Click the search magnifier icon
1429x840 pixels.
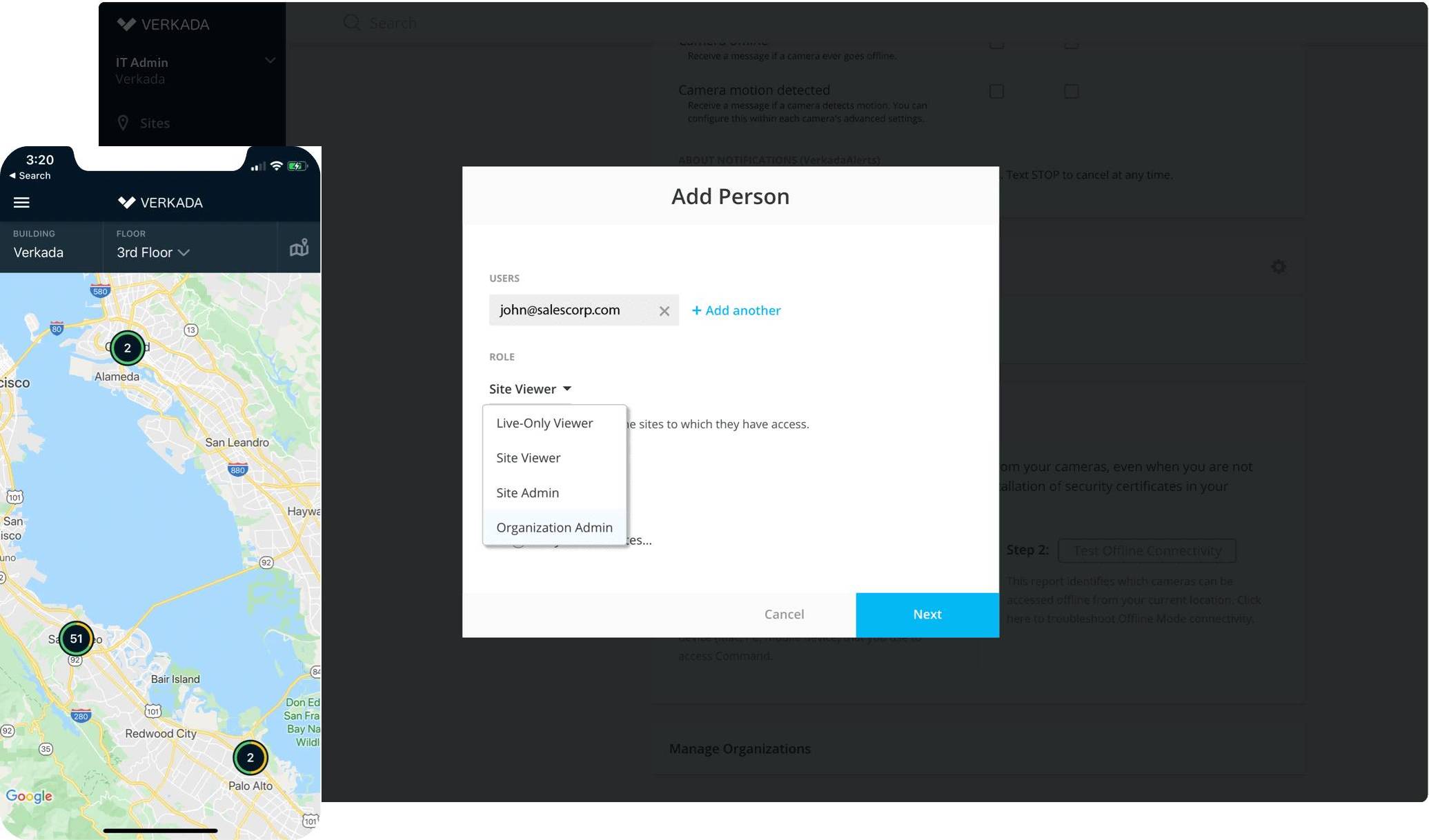[352, 23]
